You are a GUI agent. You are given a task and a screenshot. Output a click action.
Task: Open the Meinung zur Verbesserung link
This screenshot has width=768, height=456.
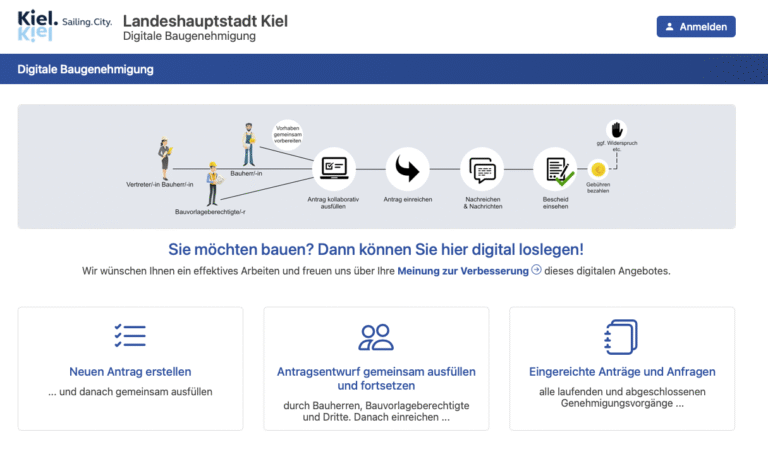(462, 271)
